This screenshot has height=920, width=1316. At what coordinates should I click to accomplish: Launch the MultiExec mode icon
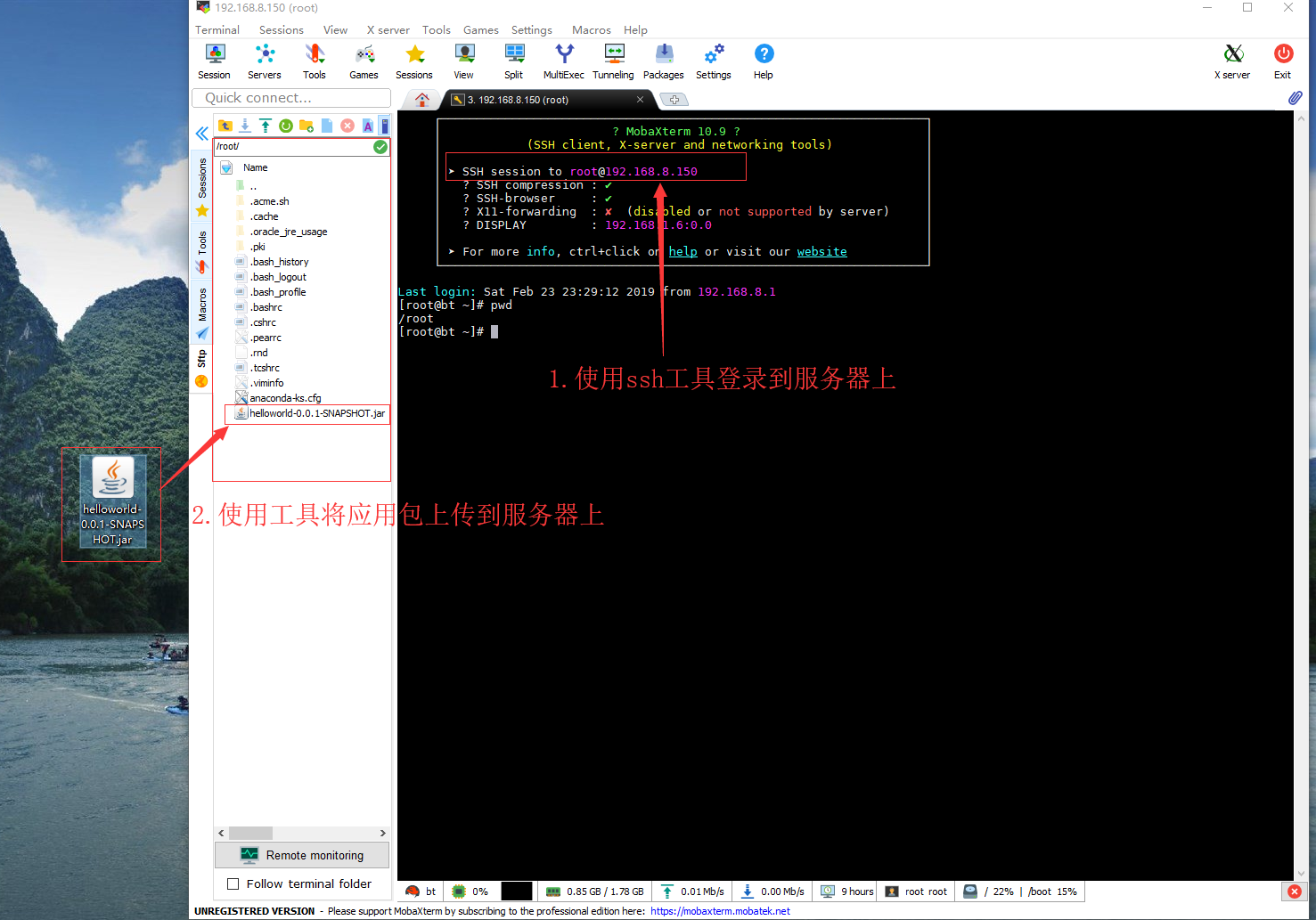point(564,62)
